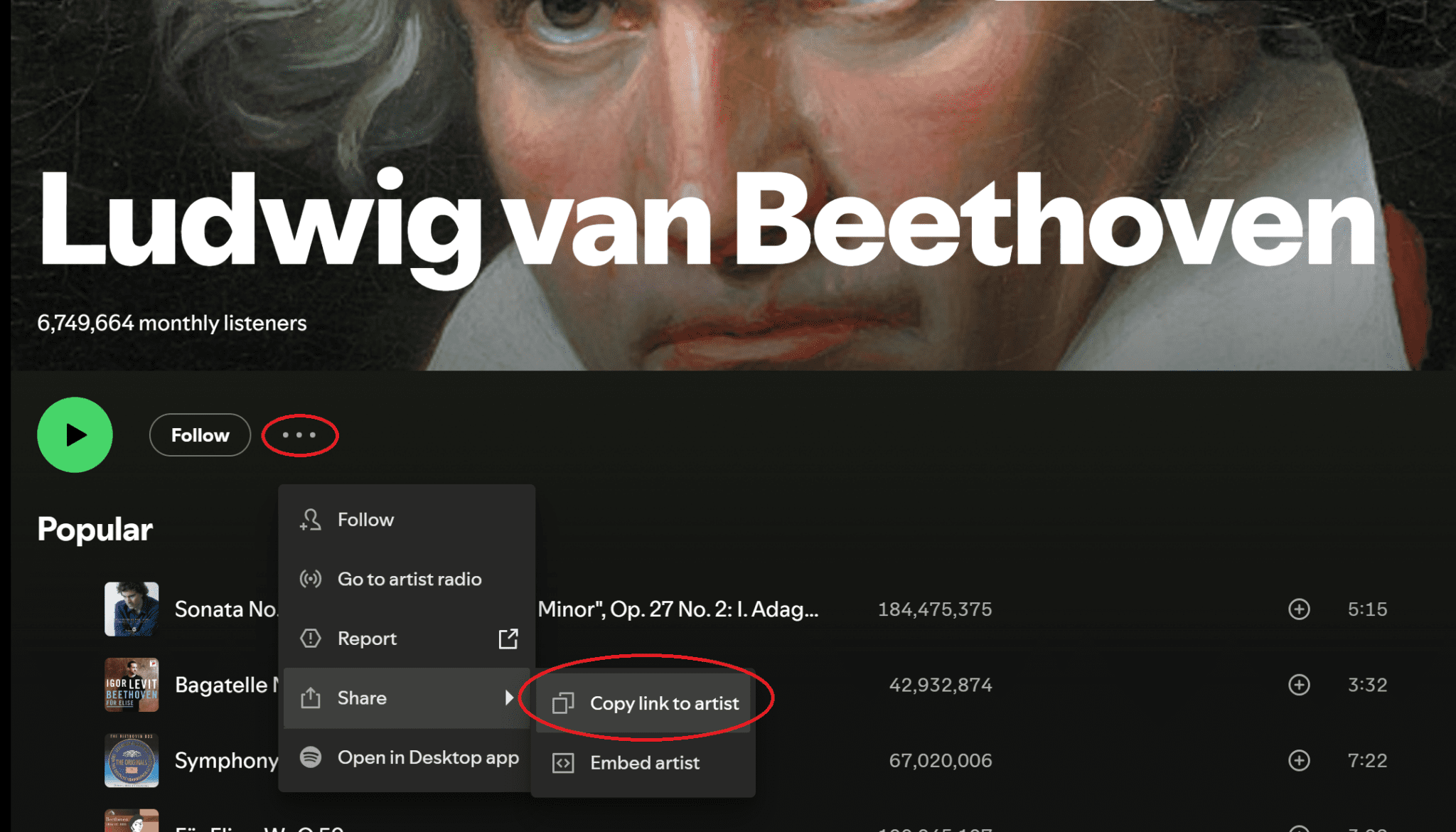Select Go to artist radio
The width and height of the screenshot is (1456, 832).
pyautogui.click(x=409, y=579)
